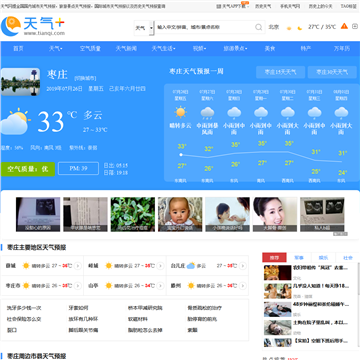Click the [切换城市] link
The height and width of the screenshot is (360, 360).
[85, 78]
